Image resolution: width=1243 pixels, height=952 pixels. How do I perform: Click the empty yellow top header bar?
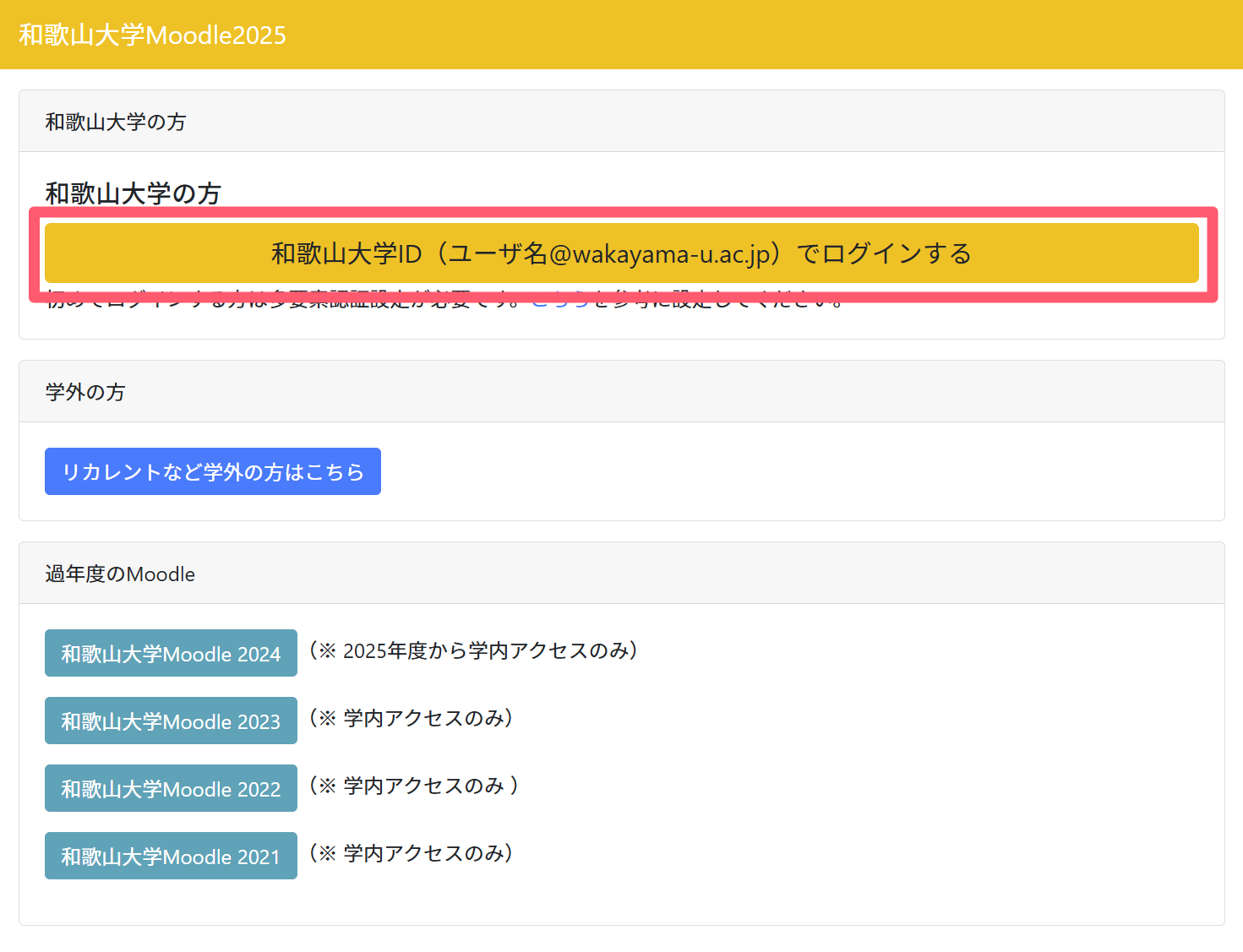tap(761, 35)
